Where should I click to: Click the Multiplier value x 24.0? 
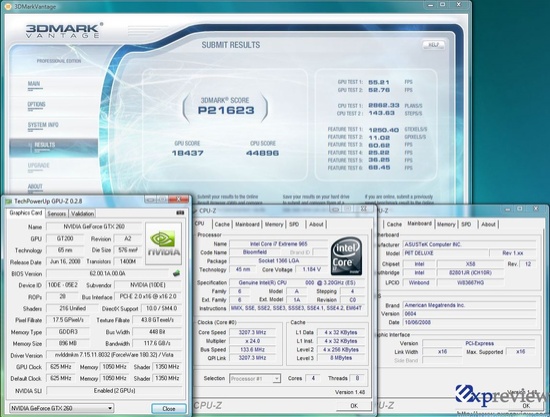(253, 341)
